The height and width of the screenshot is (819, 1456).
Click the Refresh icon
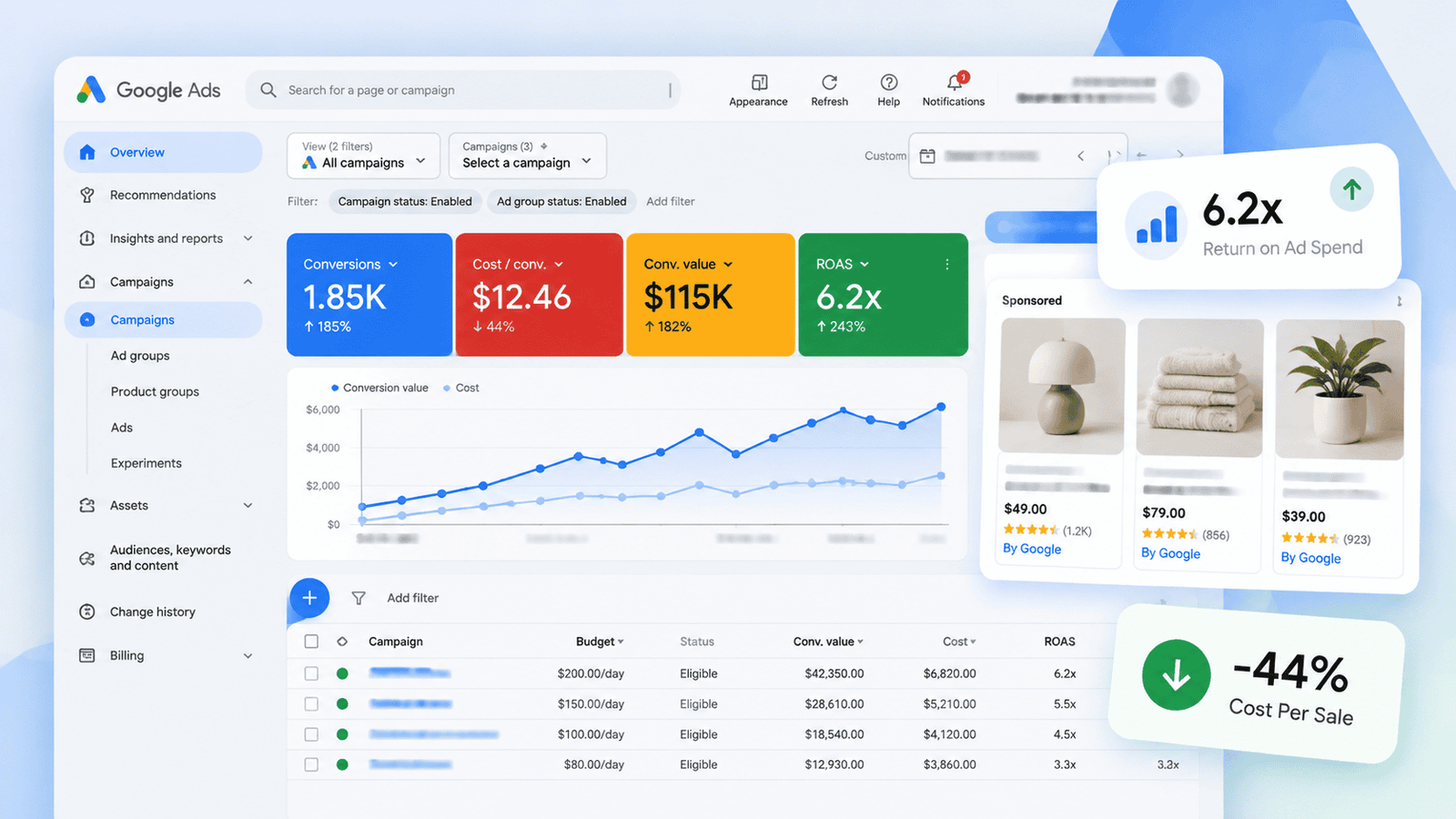tap(829, 82)
